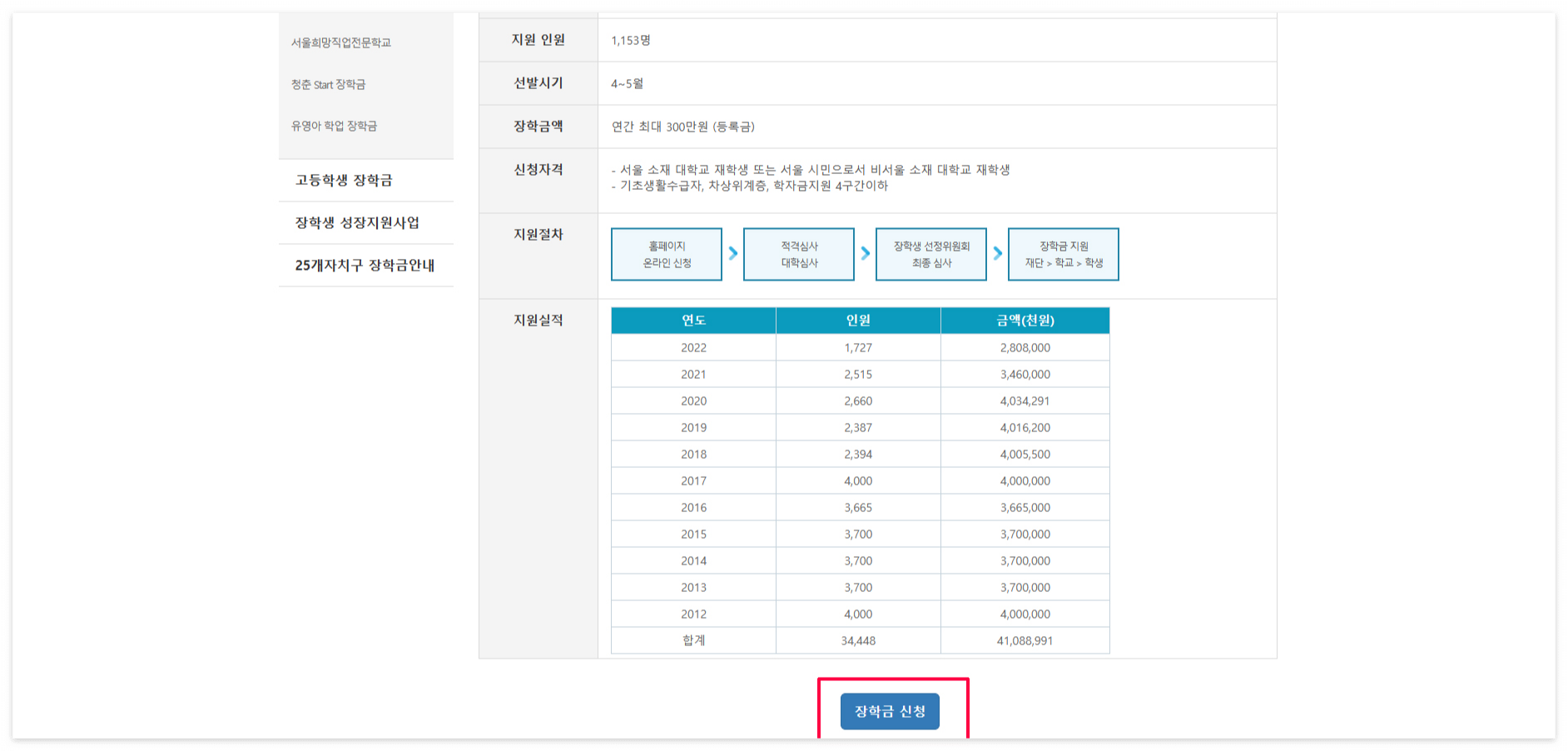Open the 고등학생 장학금 section
The width and height of the screenshot is (1568, 751).
[x=345, y=179]
